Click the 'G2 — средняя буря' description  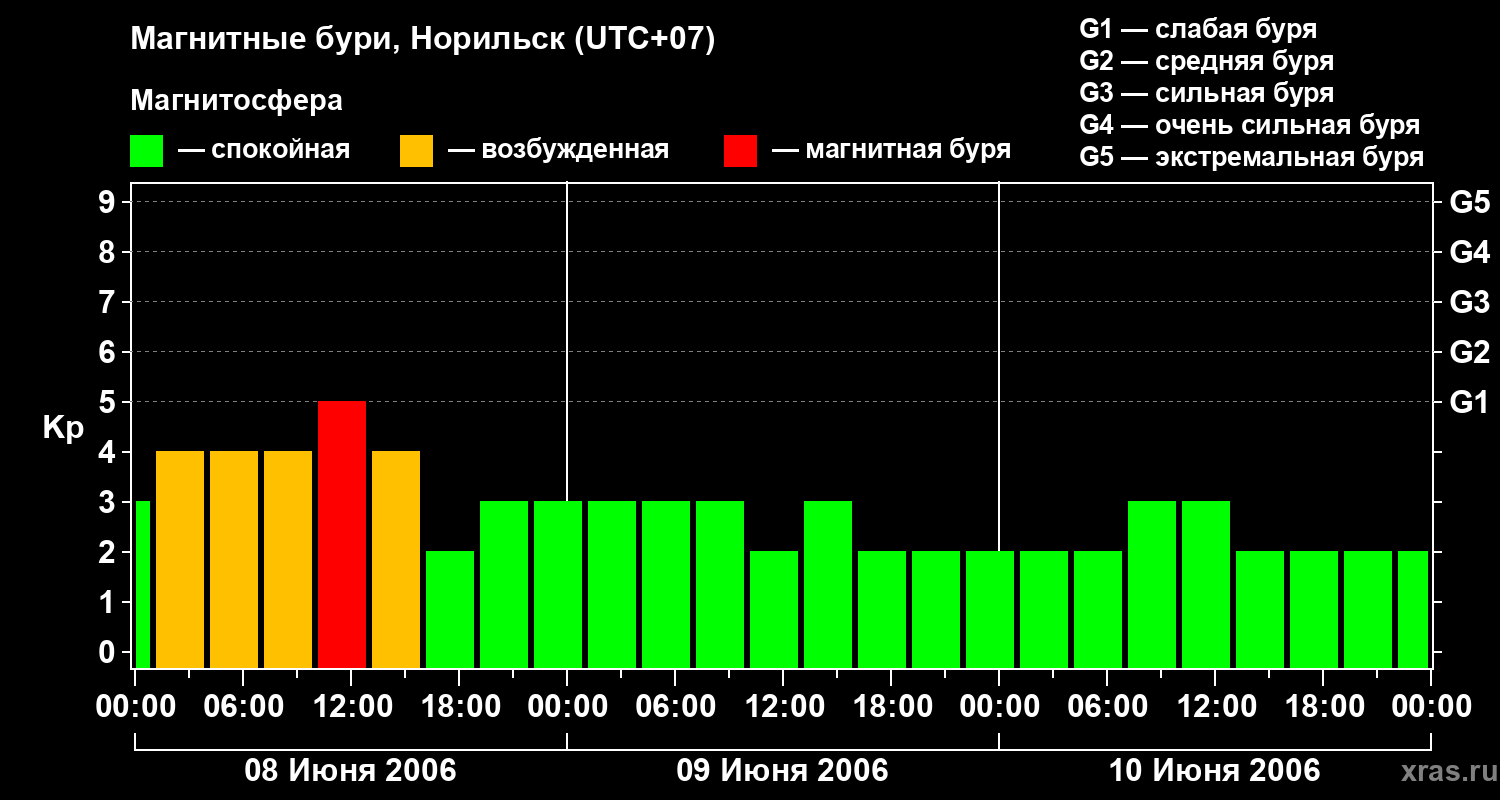point(1207,61)
